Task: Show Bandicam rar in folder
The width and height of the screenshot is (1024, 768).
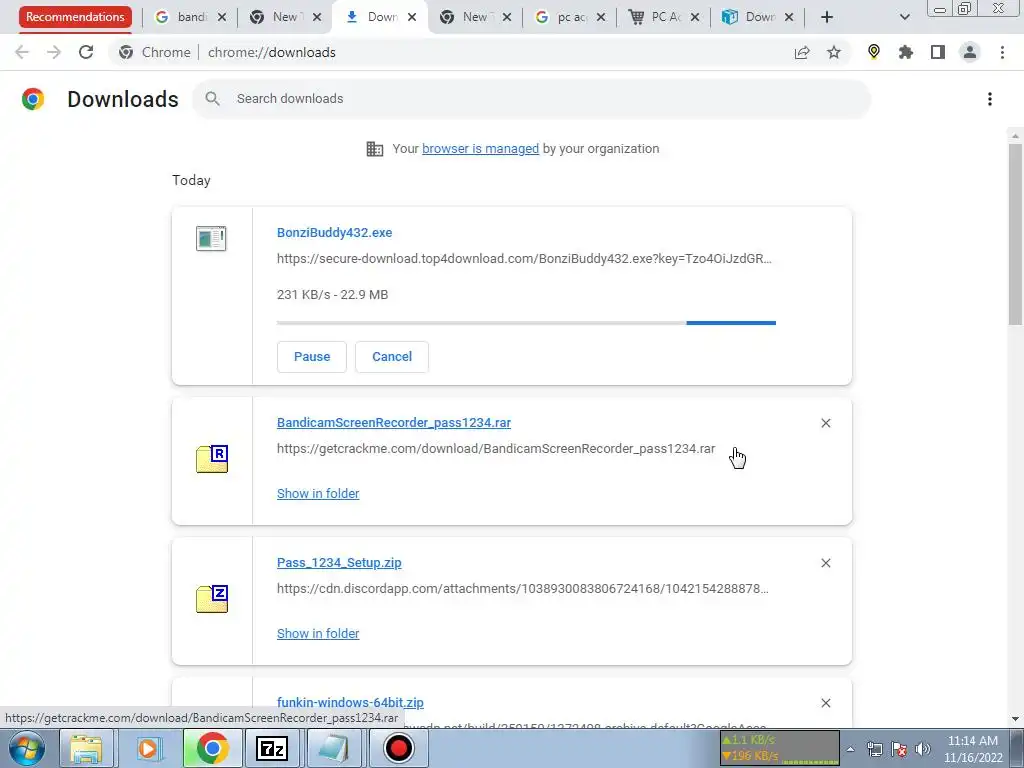Action: [x=318, y=494]
